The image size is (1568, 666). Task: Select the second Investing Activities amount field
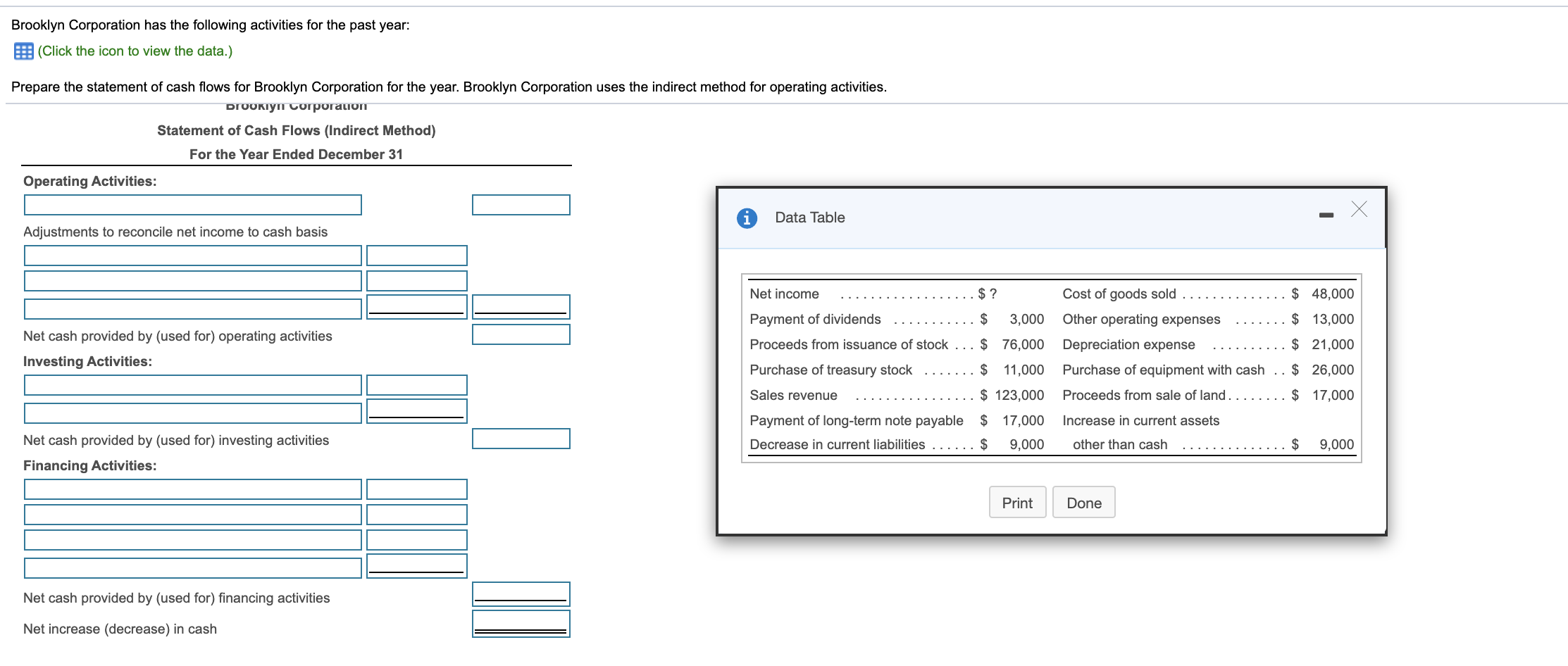pyautogui.click(x=417, y=411)
